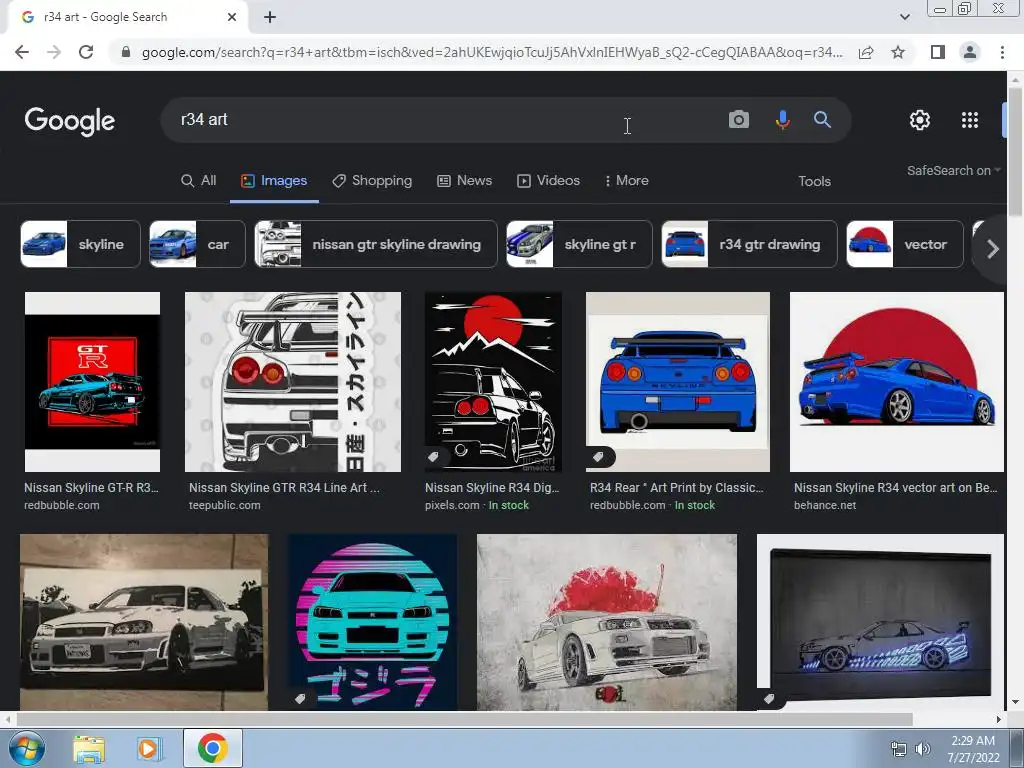The image size is (1024, 768).
Task: Open the Tools filter options
Action: click(x=814, y=182)
